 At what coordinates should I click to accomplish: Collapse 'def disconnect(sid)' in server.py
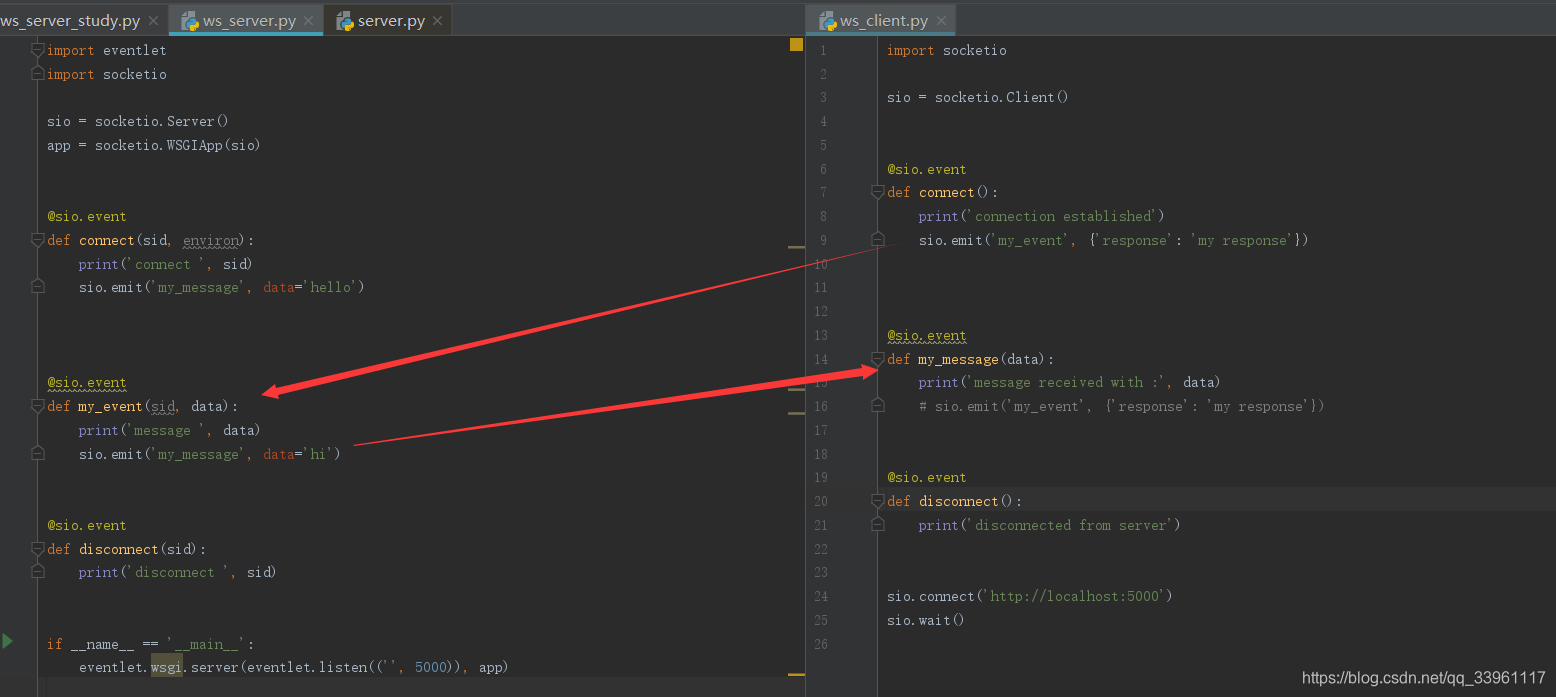38,549
